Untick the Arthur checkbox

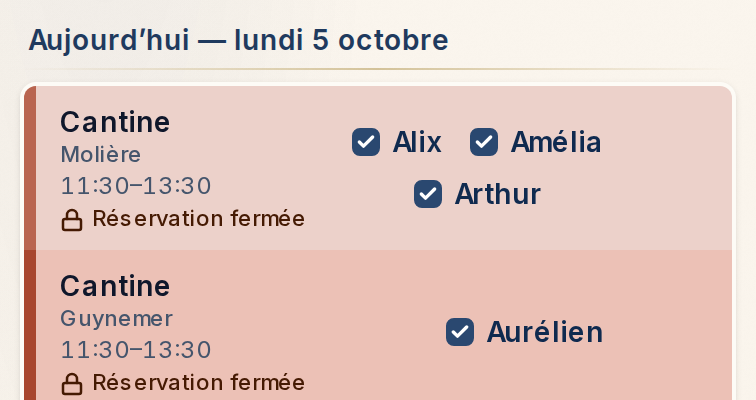(x=428, y=194)
